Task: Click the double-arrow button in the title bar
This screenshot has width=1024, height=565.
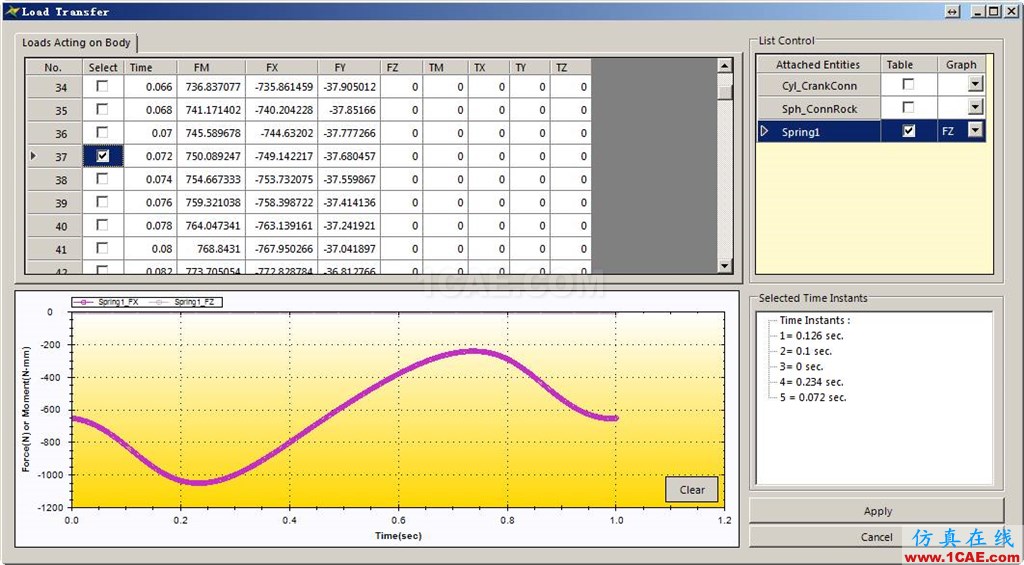Action: click(x=953, y=11)
